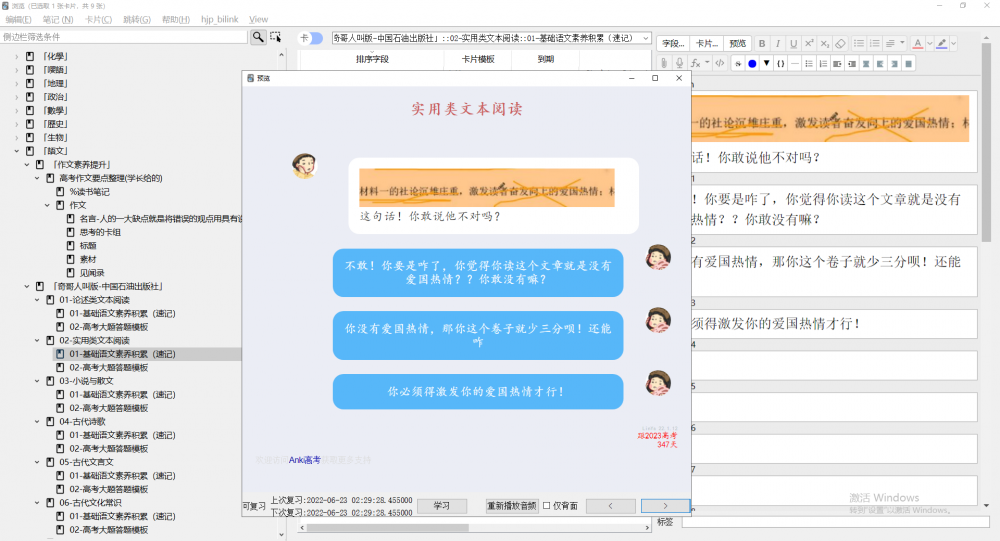
Task: Insert horizontal rule dash icon
Action: [795, 63]
